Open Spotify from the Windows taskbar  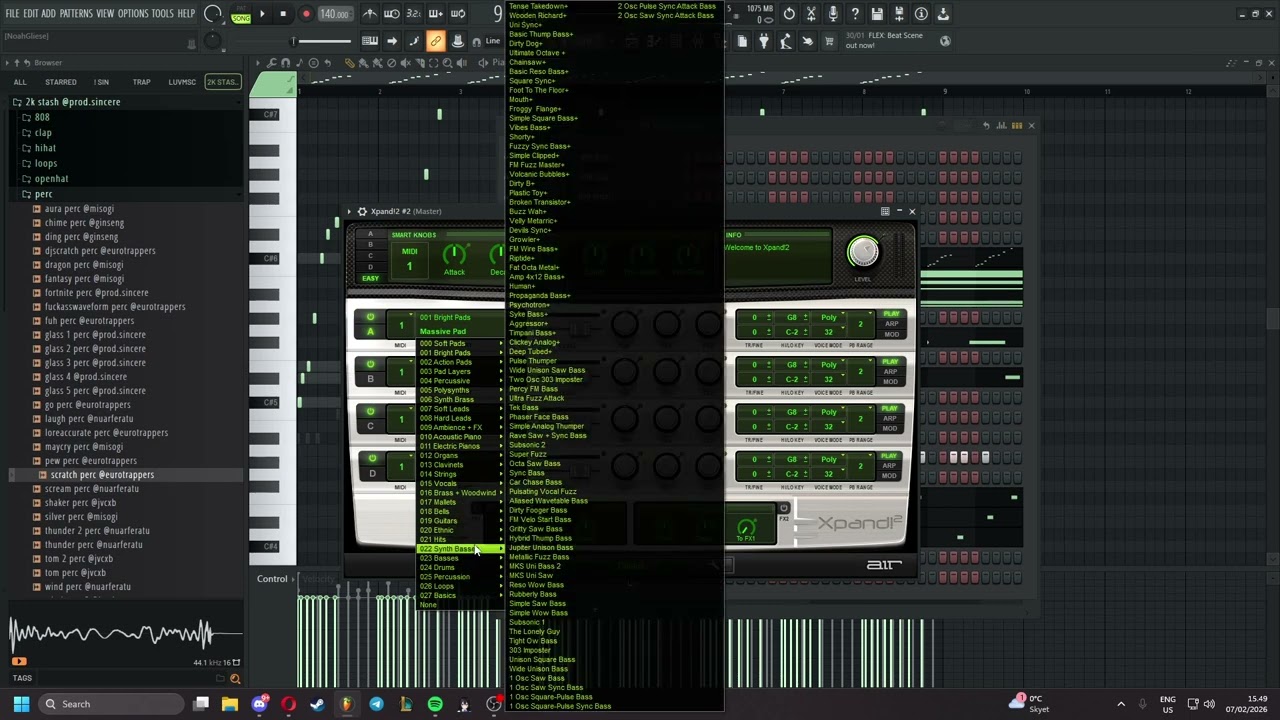point(435,704)
